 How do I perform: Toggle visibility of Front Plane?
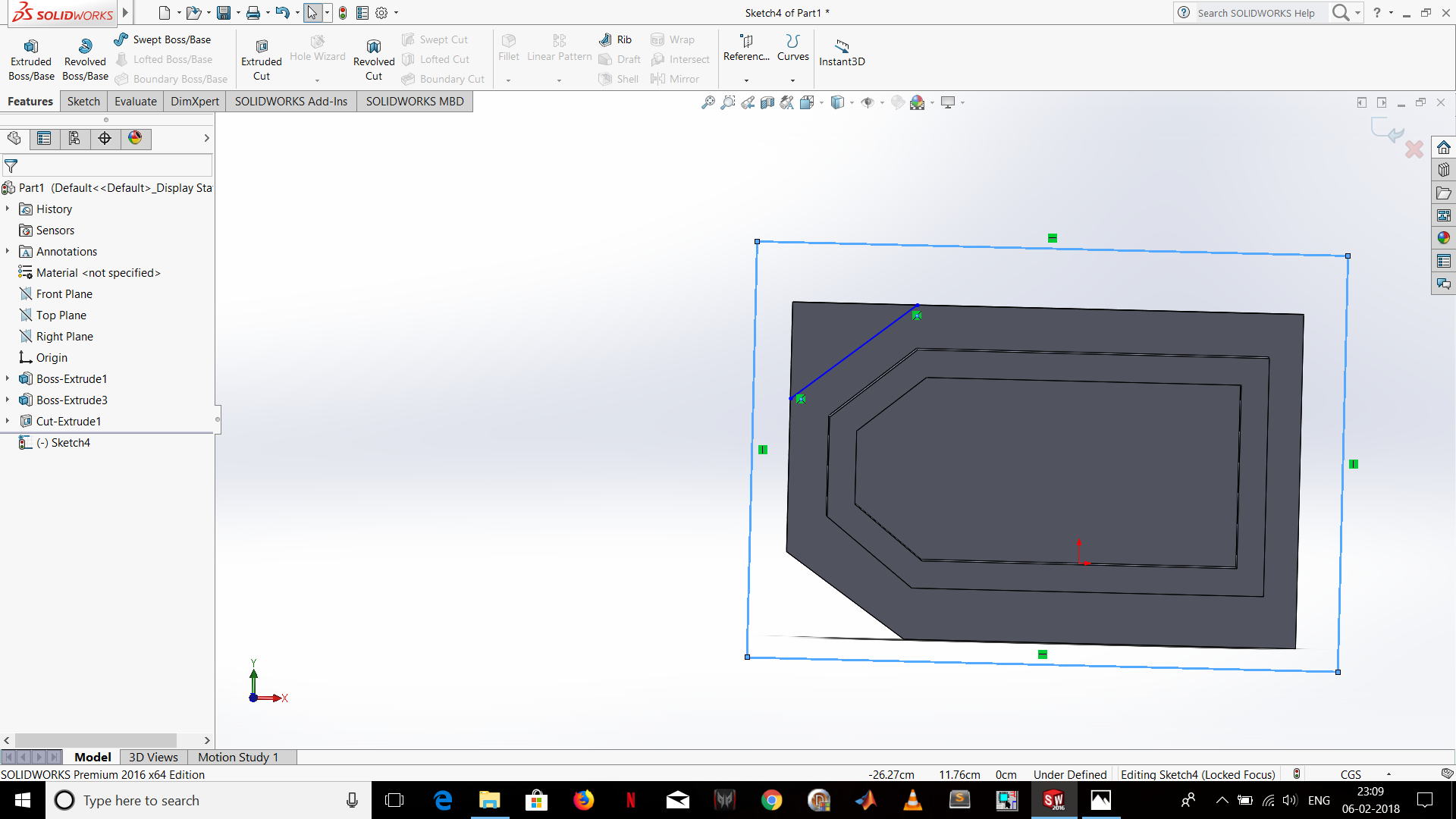[x=63, y=293]
